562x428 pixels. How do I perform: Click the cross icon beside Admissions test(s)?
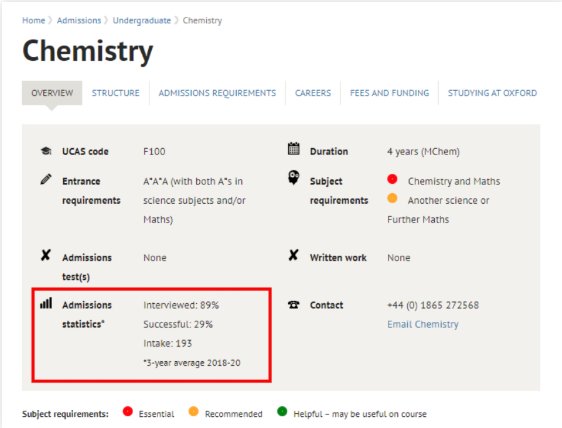click(46, 255)
